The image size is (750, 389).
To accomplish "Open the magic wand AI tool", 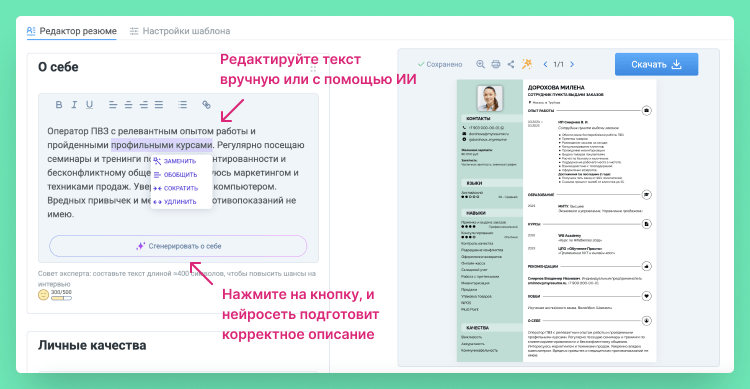I will click(x=527, y=64).
